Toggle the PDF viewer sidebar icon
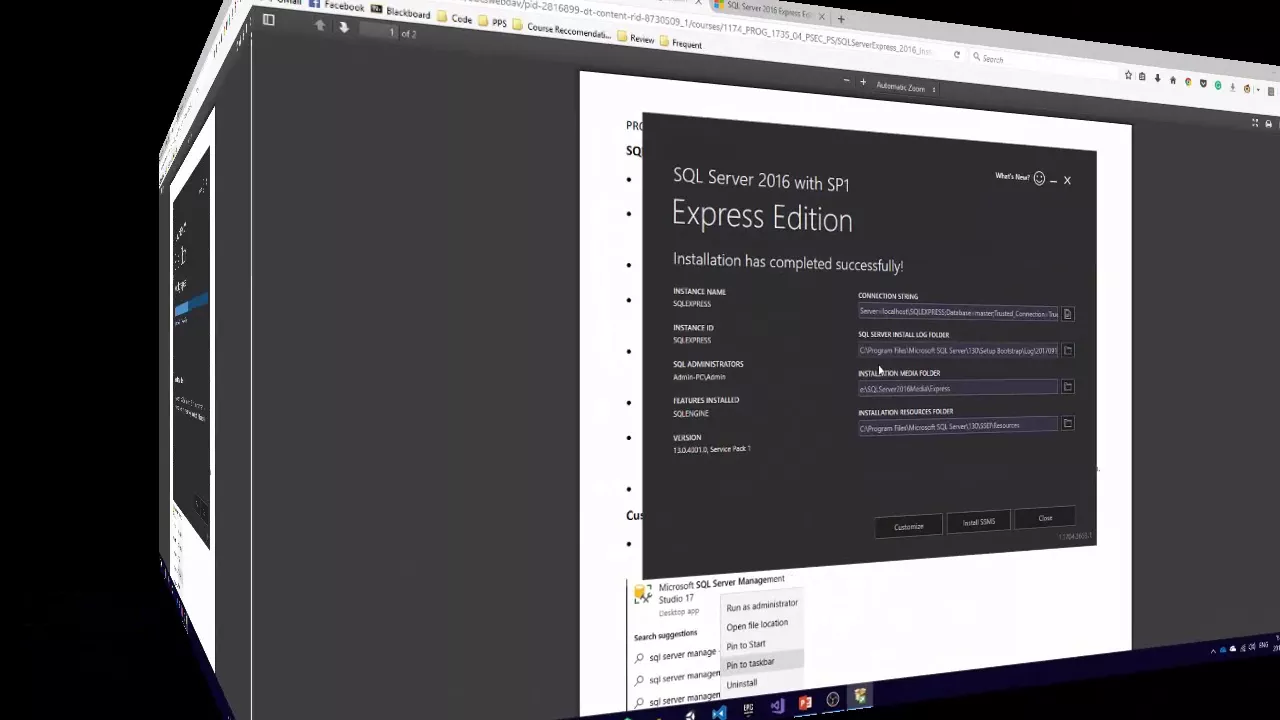This screenshot has height=720, width=1280. pos(268,19)
